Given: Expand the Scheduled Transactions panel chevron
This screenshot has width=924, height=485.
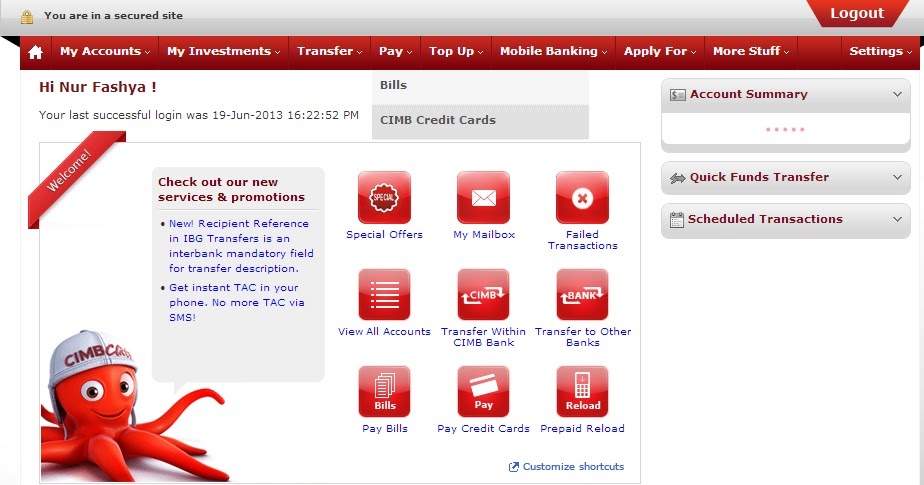Looking at the screenshot, I should pos(897,219).
